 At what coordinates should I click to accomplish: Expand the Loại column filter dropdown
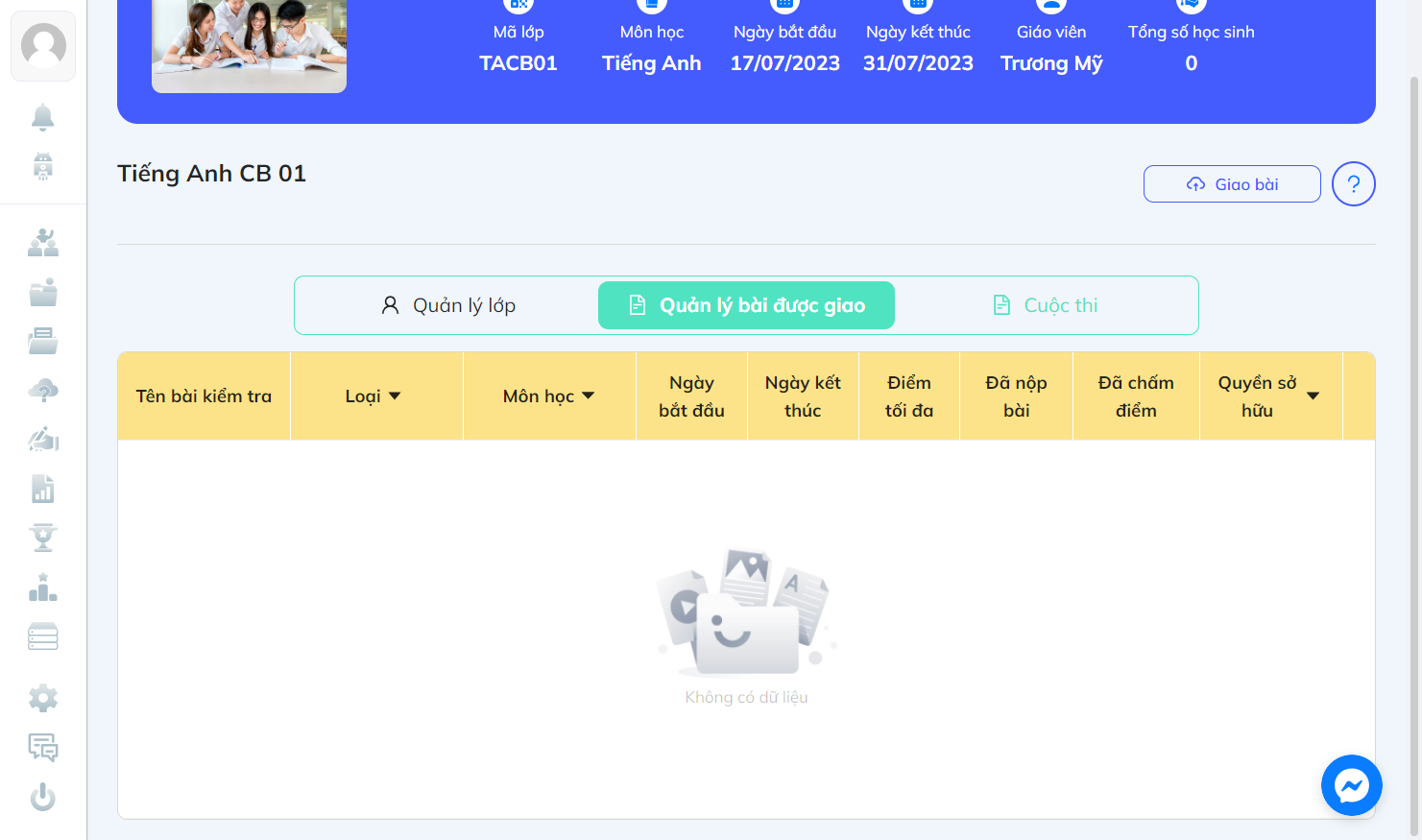coord(395,396)
